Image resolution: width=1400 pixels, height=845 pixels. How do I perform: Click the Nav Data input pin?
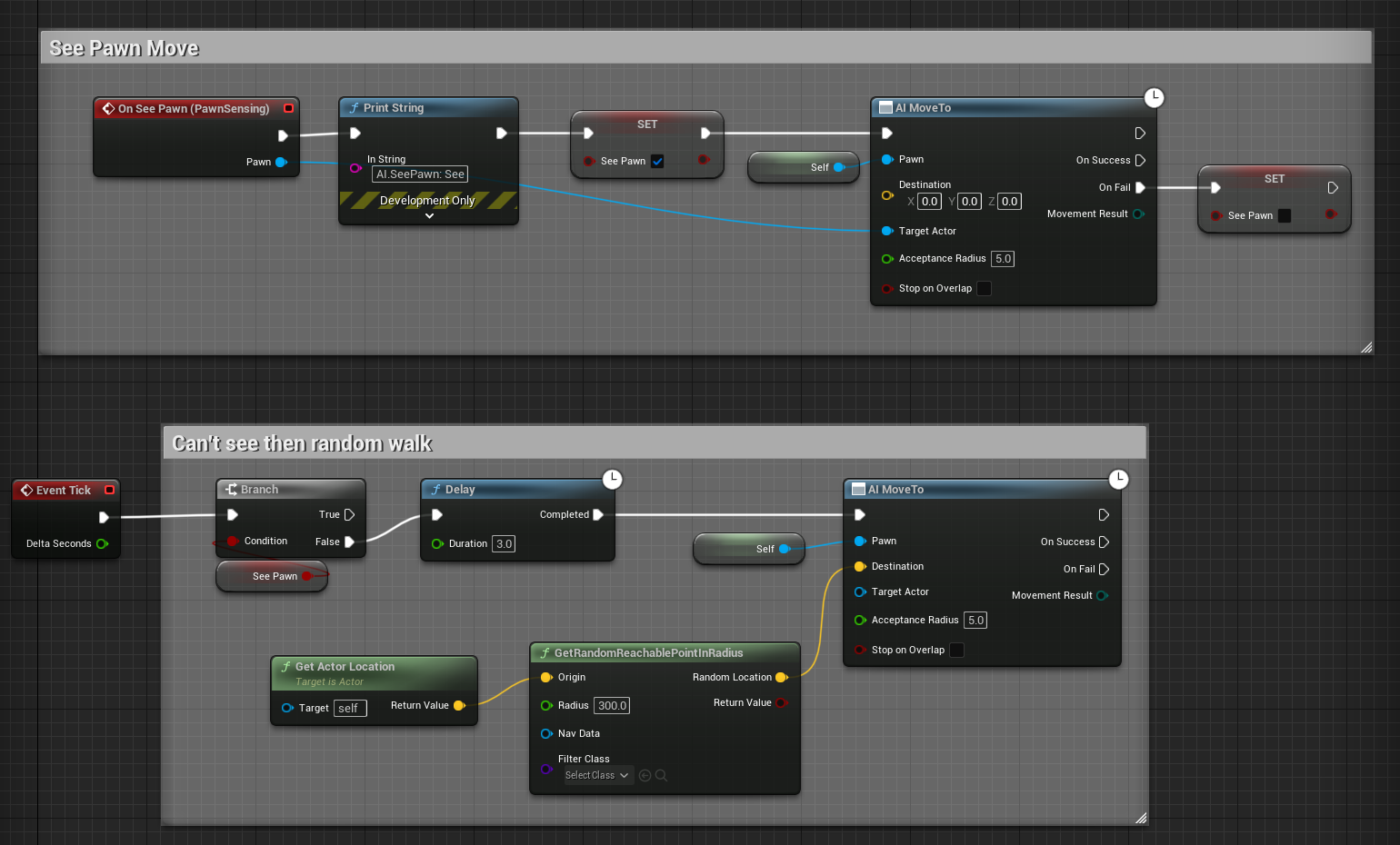click(546, 733)
